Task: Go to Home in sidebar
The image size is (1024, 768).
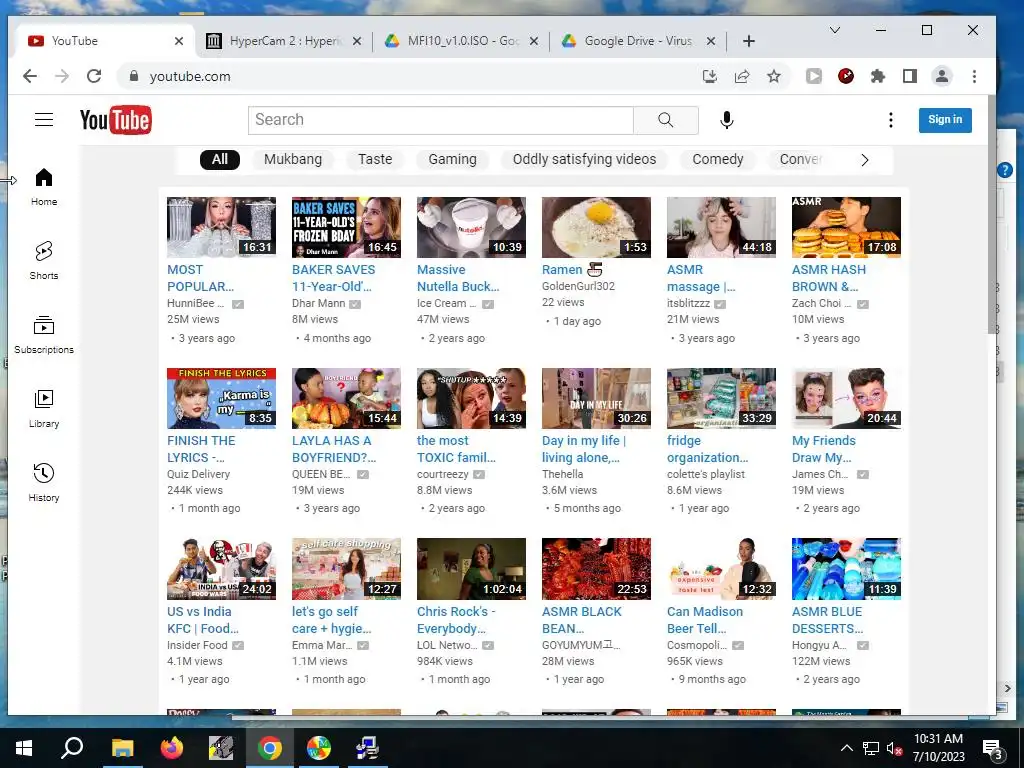Action: pos(44,187)
